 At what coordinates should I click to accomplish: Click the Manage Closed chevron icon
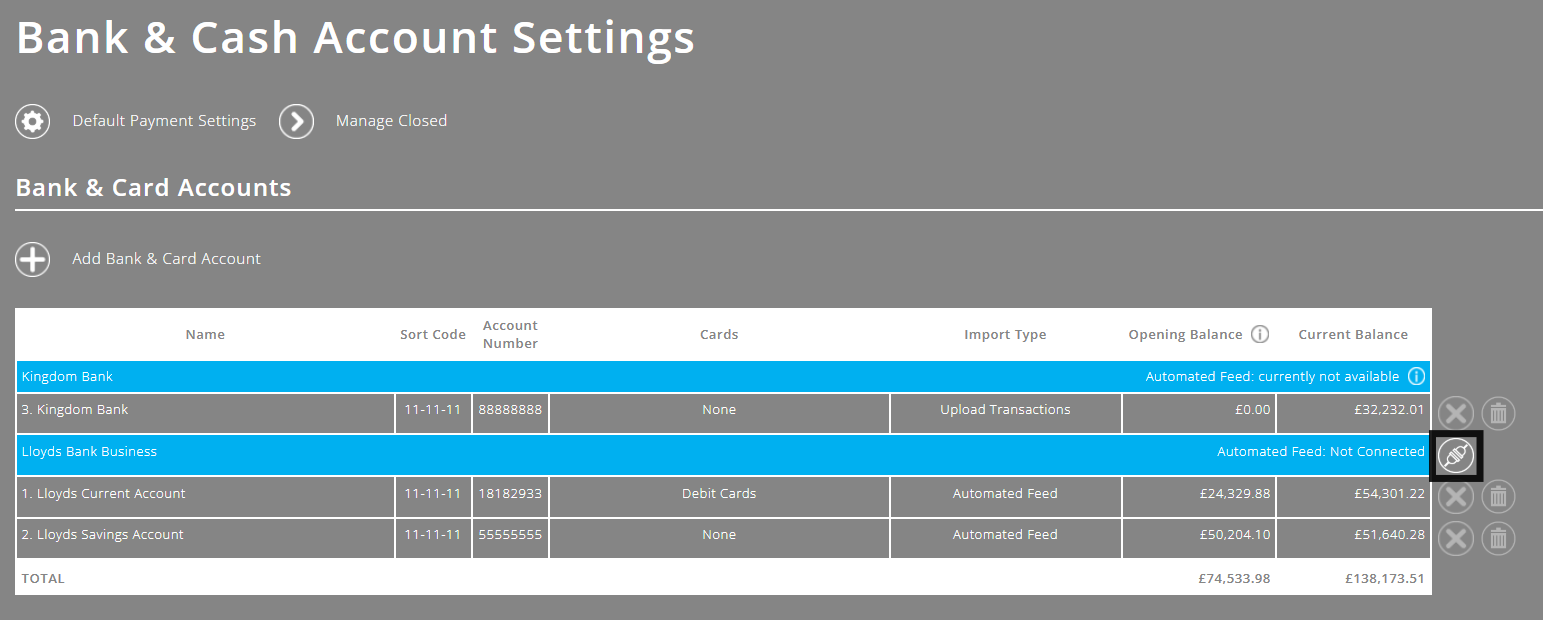[x=296, y=121]
